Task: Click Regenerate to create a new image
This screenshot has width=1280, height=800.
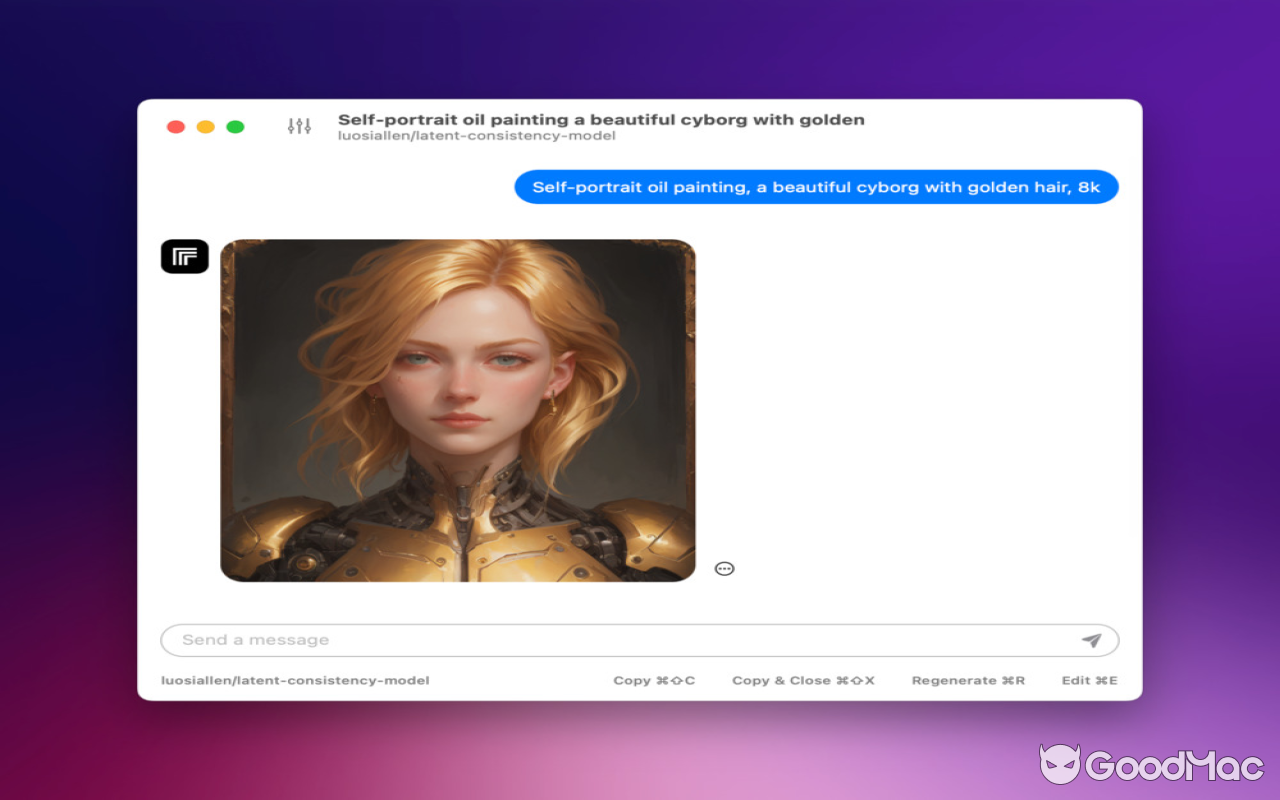Action: click(x=967, y=680)
